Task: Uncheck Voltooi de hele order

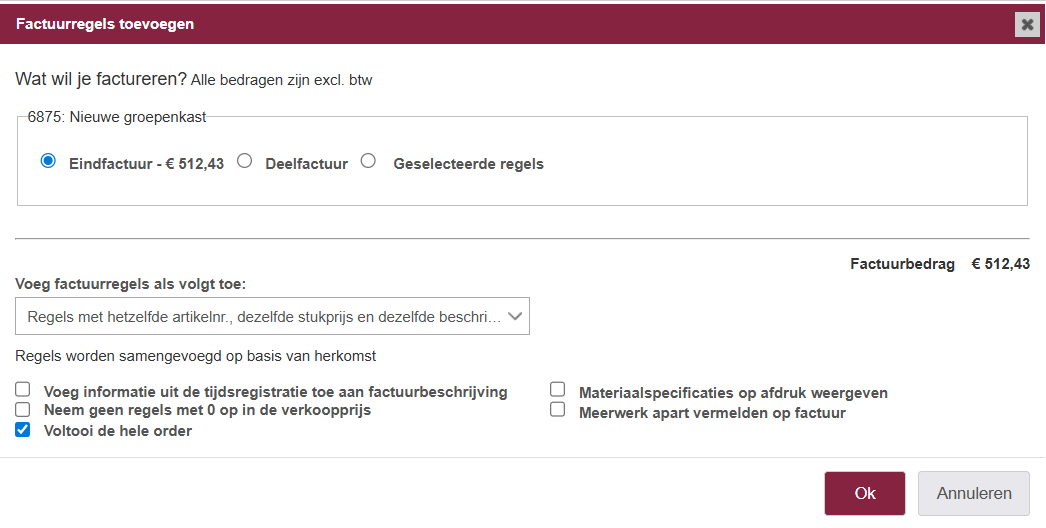Action: (x=23, y=430)
